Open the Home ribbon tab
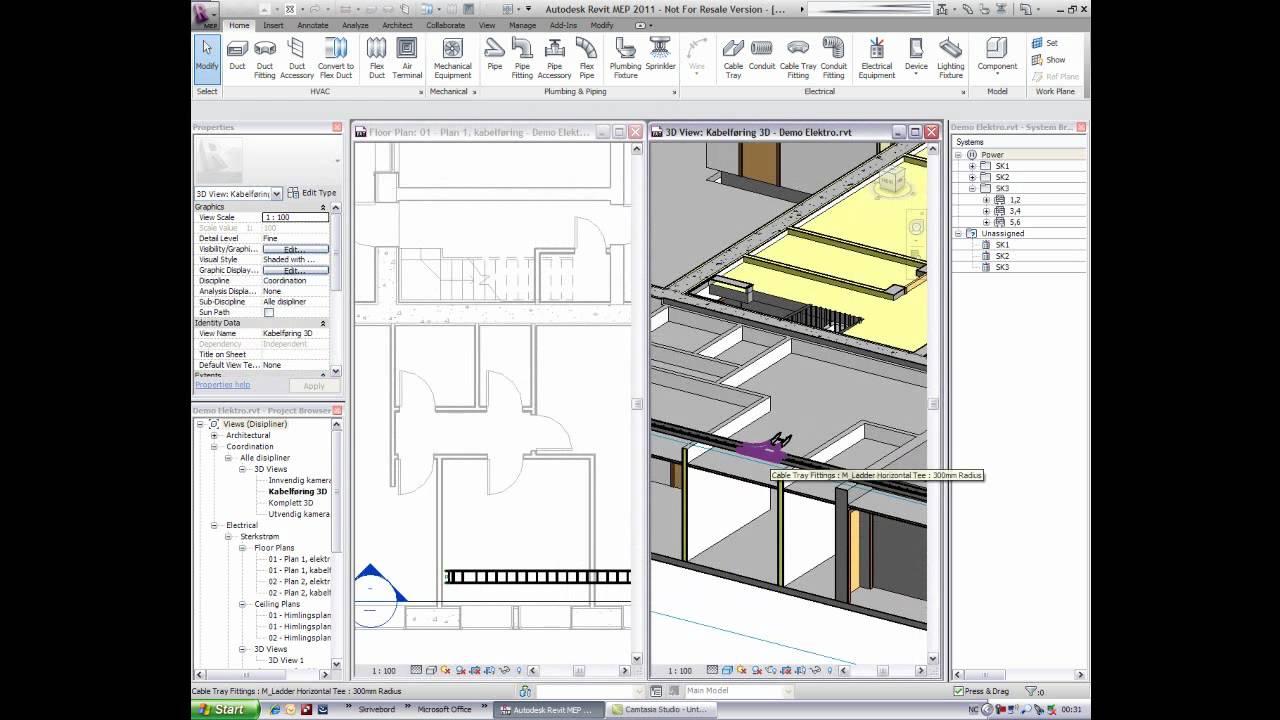This screenshot has width=1280, height=720. coord(239,25)
